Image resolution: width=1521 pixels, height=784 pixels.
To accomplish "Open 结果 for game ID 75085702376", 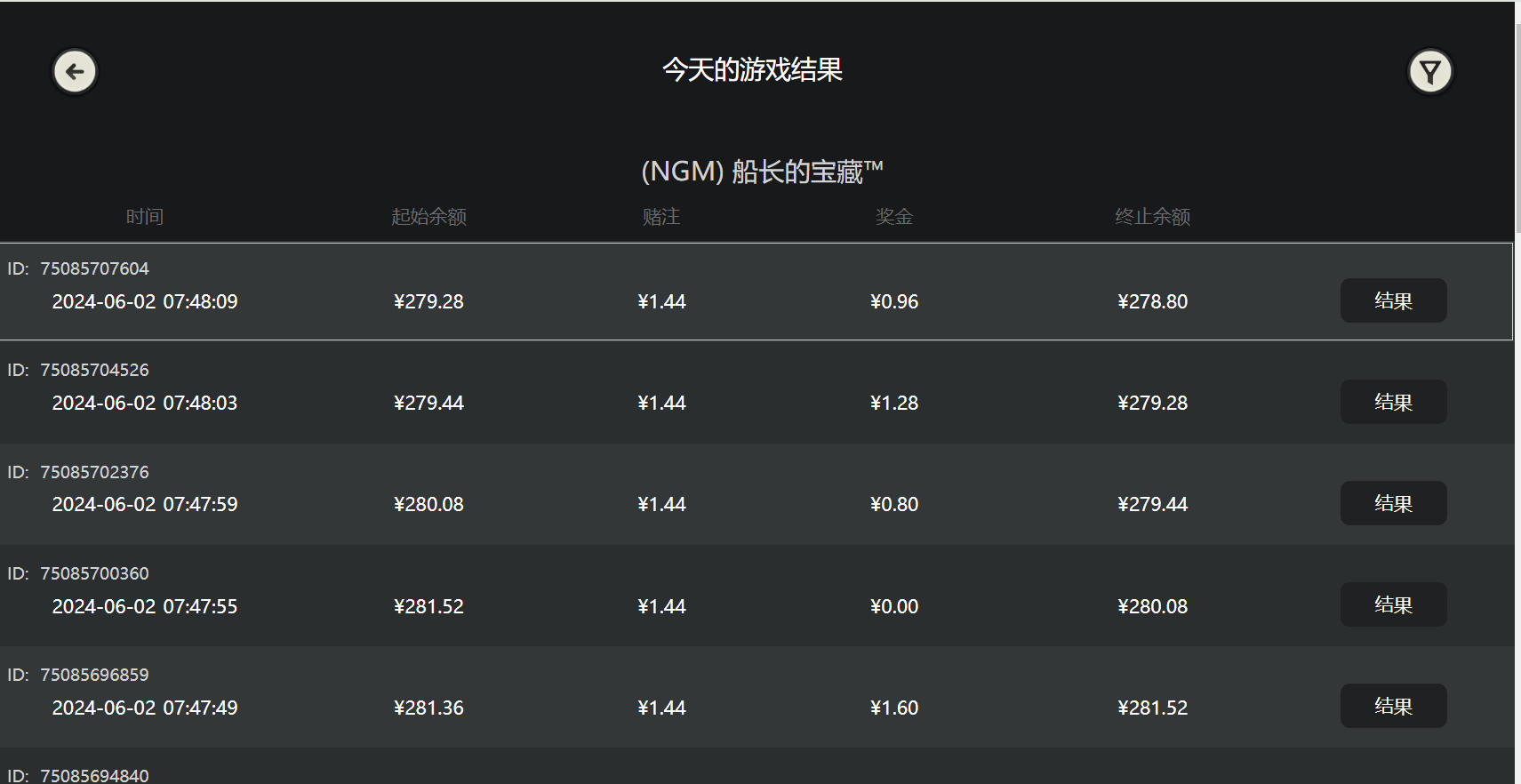I will 1393,503.
